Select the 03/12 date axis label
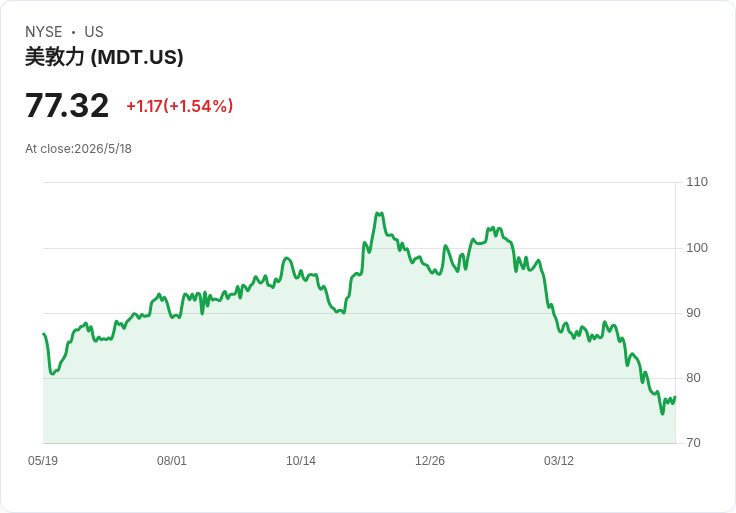This screenshot has width=736, height=513. (x=559, y=460)
